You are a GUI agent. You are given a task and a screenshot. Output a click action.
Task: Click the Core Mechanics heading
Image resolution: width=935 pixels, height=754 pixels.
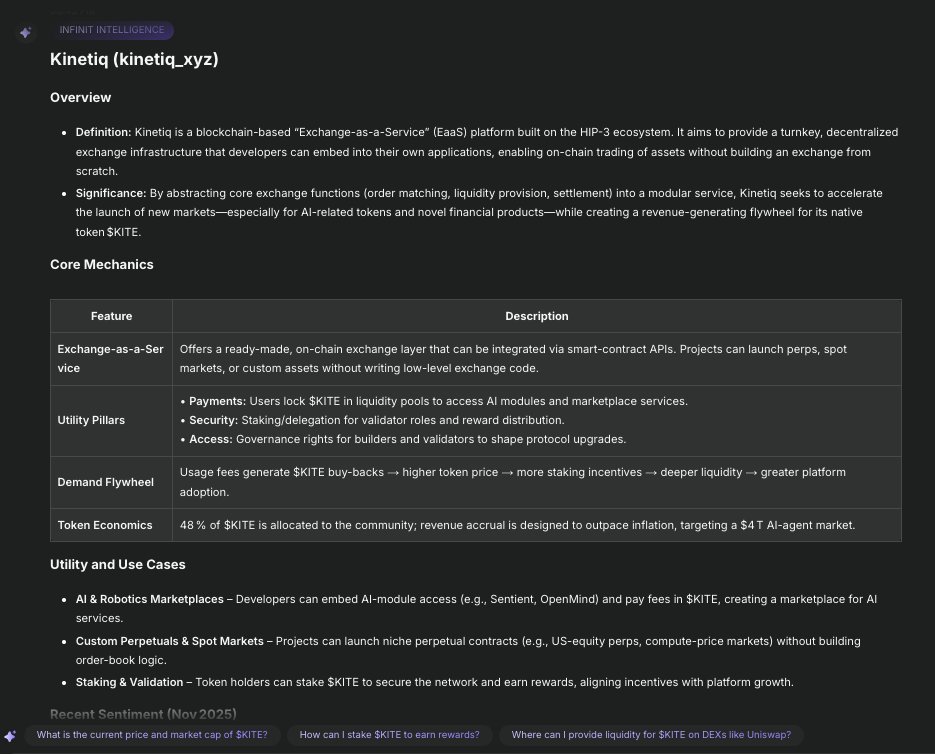102,265
